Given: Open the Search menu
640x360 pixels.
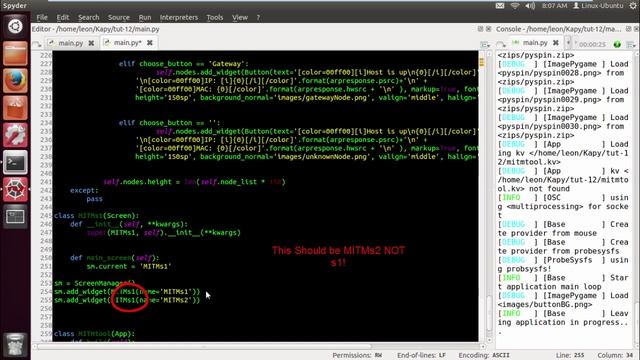Looking at the screenshot, I should [89, 18].
